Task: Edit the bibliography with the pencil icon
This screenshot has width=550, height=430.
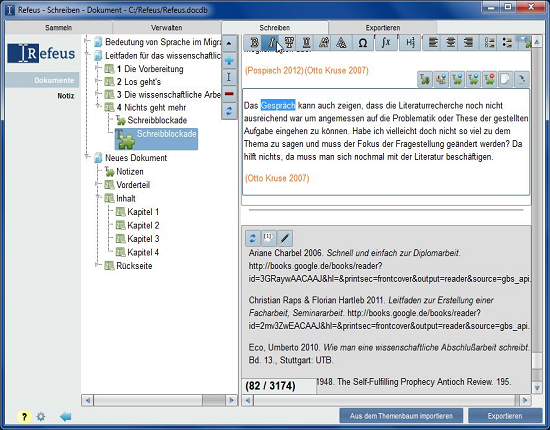Action: pos(285,238)
